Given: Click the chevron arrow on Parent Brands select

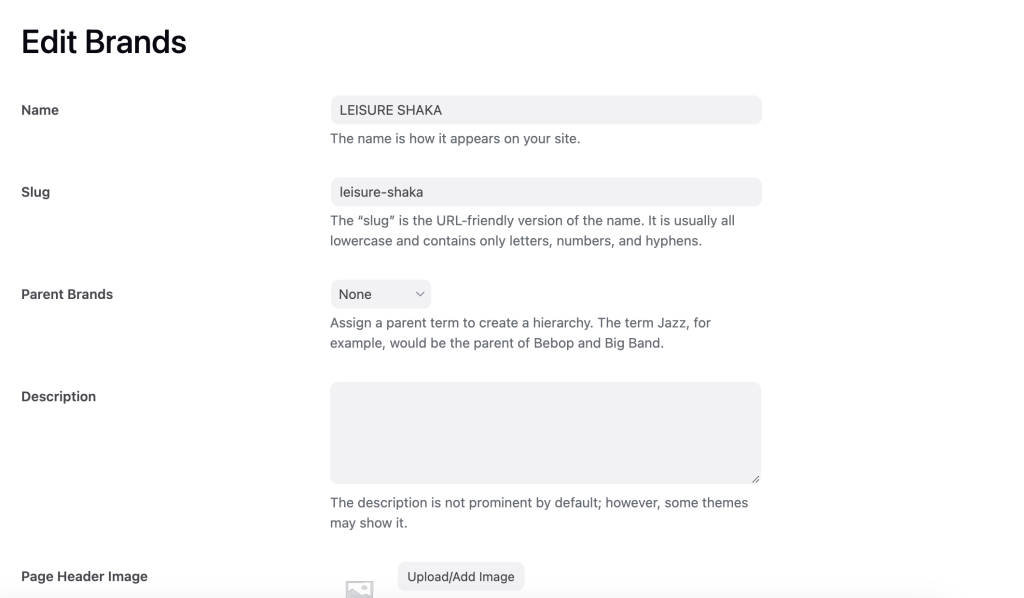Looking at the screenshot, I should [x=420, y=294].
